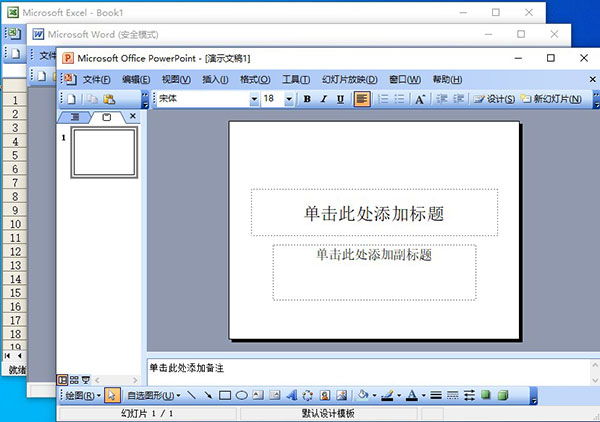Screen dimensions: 600x422
Task: Open shadow style options
Action: [486, 395]
